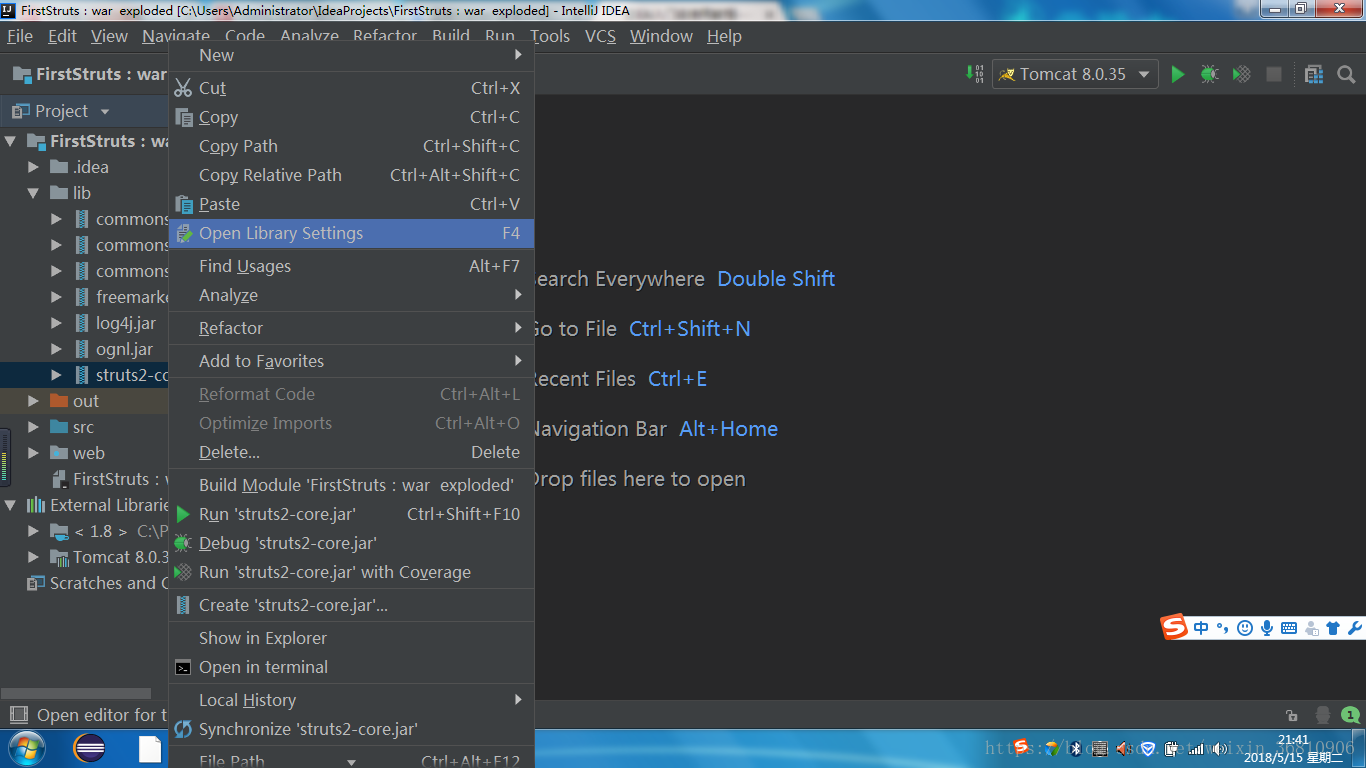The width and height of the screenshot is (1366, 768).
Task: Toggle tool window buttons icon bottom-left
Action: tap(18, 715)
